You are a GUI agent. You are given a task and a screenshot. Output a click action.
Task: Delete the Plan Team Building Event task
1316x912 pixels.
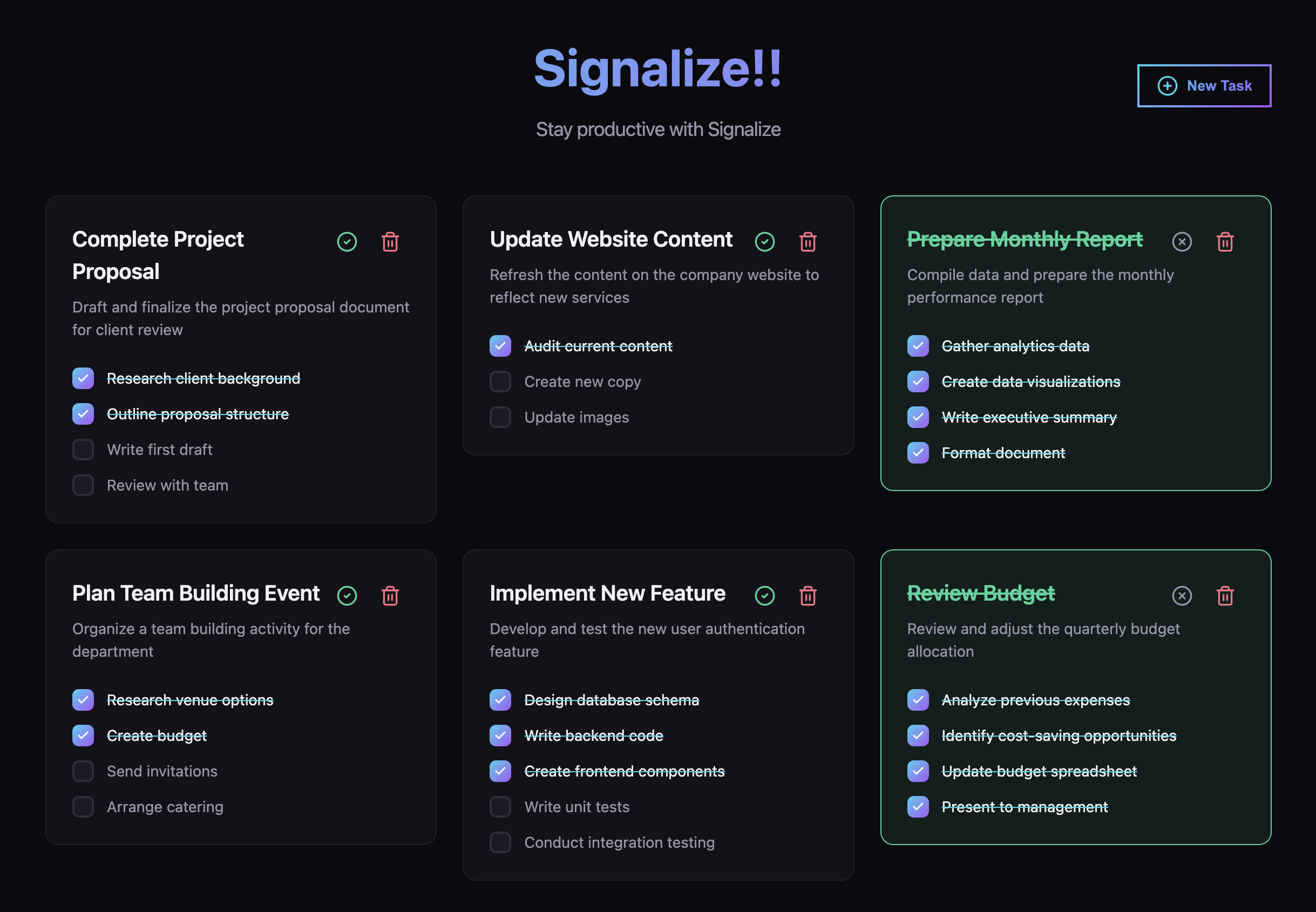390,596
